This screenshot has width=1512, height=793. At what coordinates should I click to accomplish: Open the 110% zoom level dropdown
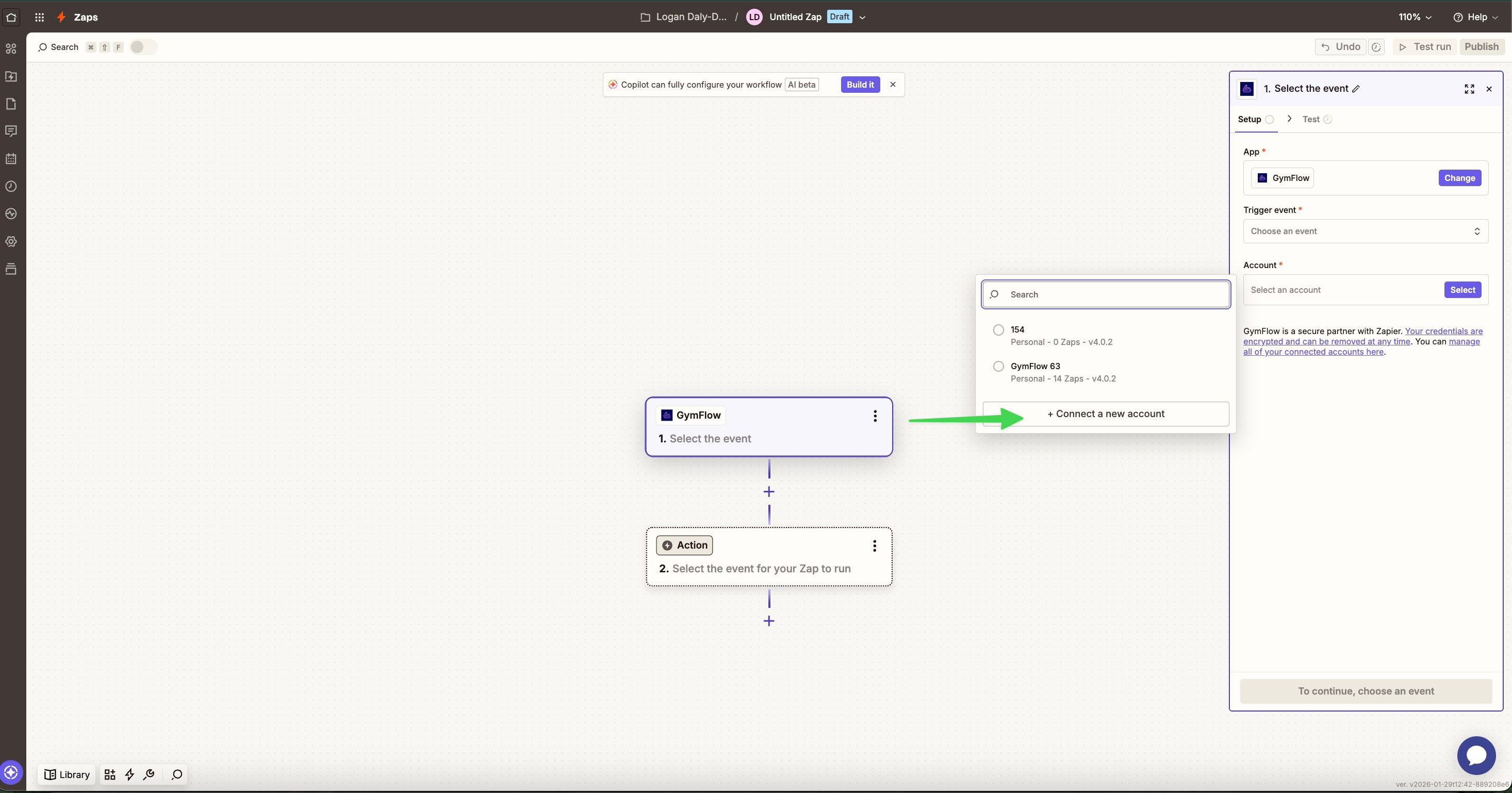[1415, 17]
